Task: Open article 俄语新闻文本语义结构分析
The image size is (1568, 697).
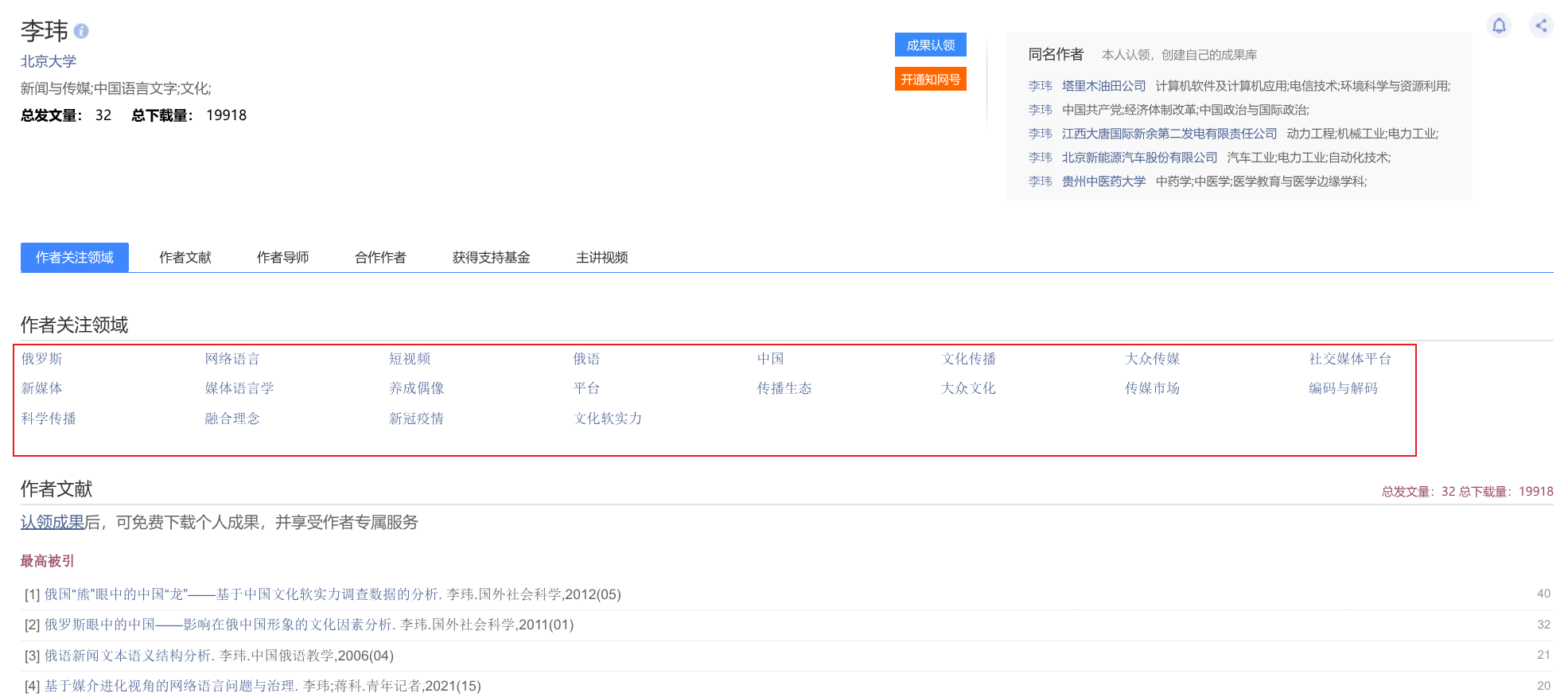Action: click(128, 656)
